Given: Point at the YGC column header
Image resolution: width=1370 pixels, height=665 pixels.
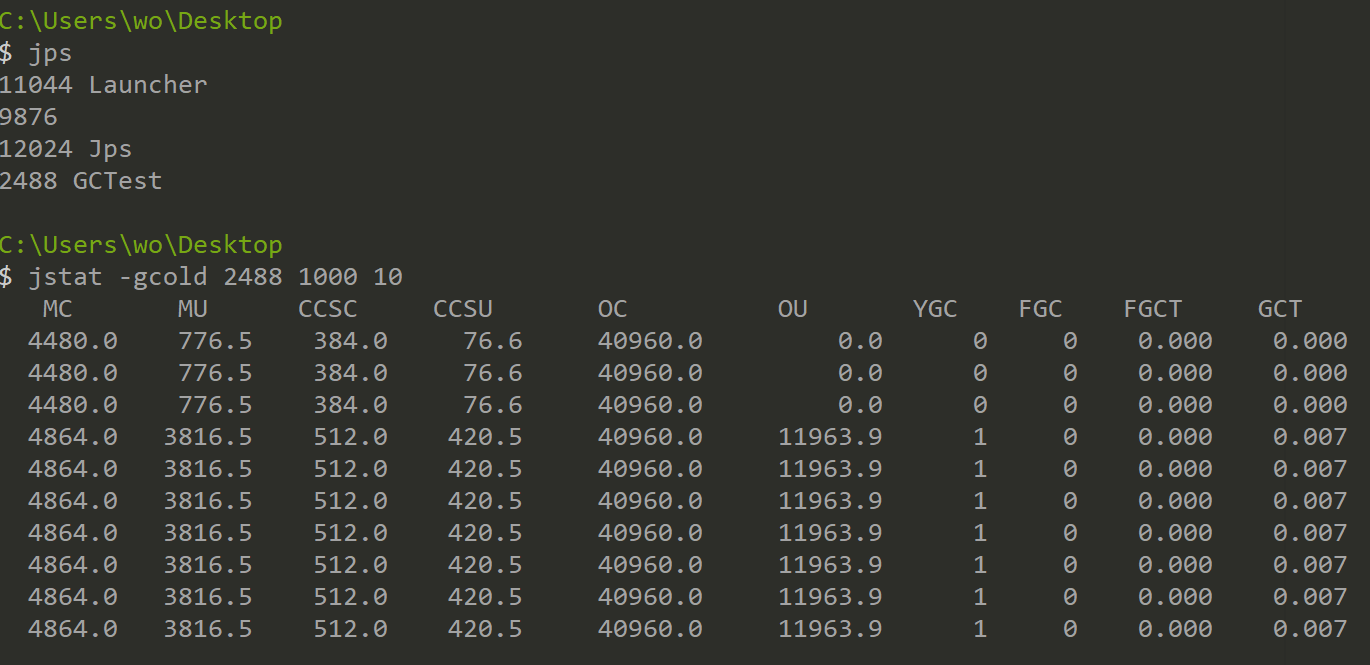Looking at the screenshot, I should coord(935,309).
